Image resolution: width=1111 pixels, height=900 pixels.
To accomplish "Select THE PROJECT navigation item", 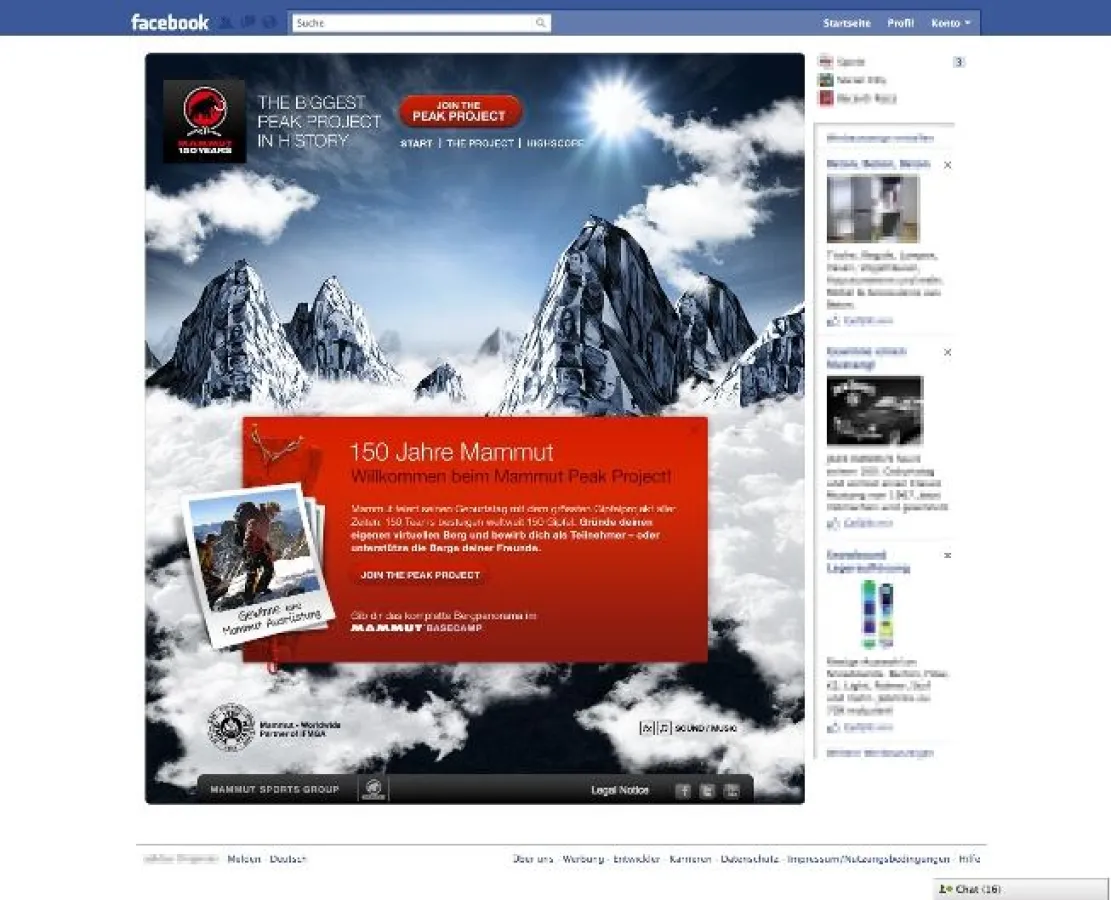I will pos(479,144).
